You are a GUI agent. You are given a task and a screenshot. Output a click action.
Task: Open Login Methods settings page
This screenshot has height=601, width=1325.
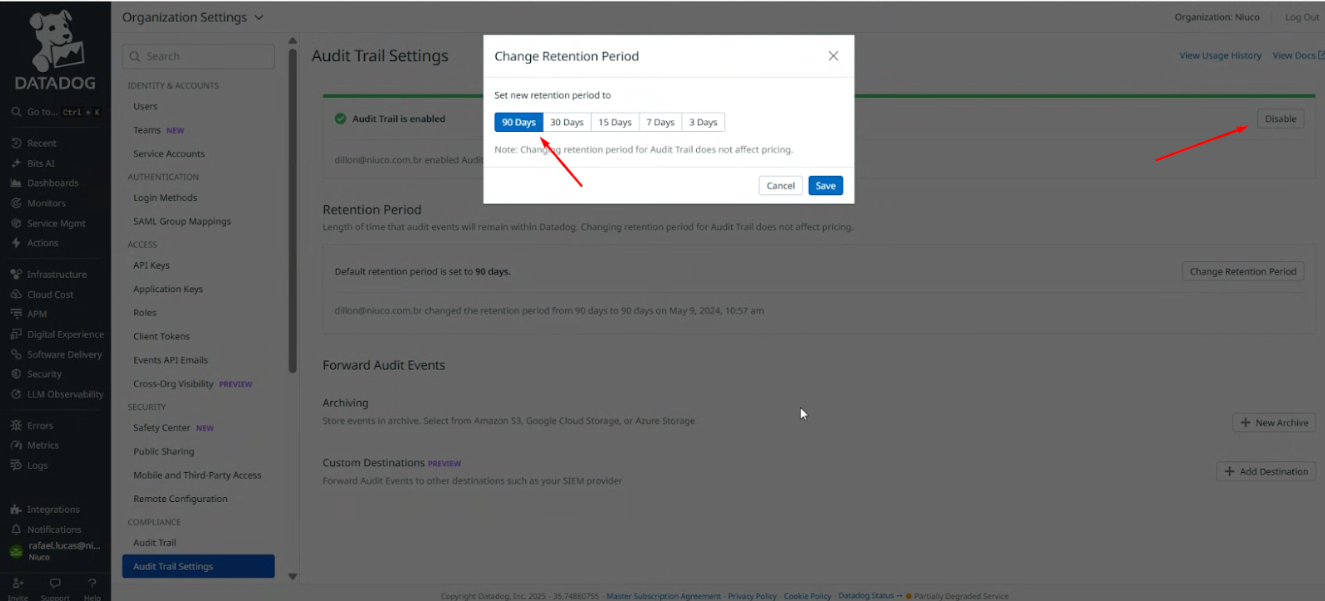[x=165, y=198]
